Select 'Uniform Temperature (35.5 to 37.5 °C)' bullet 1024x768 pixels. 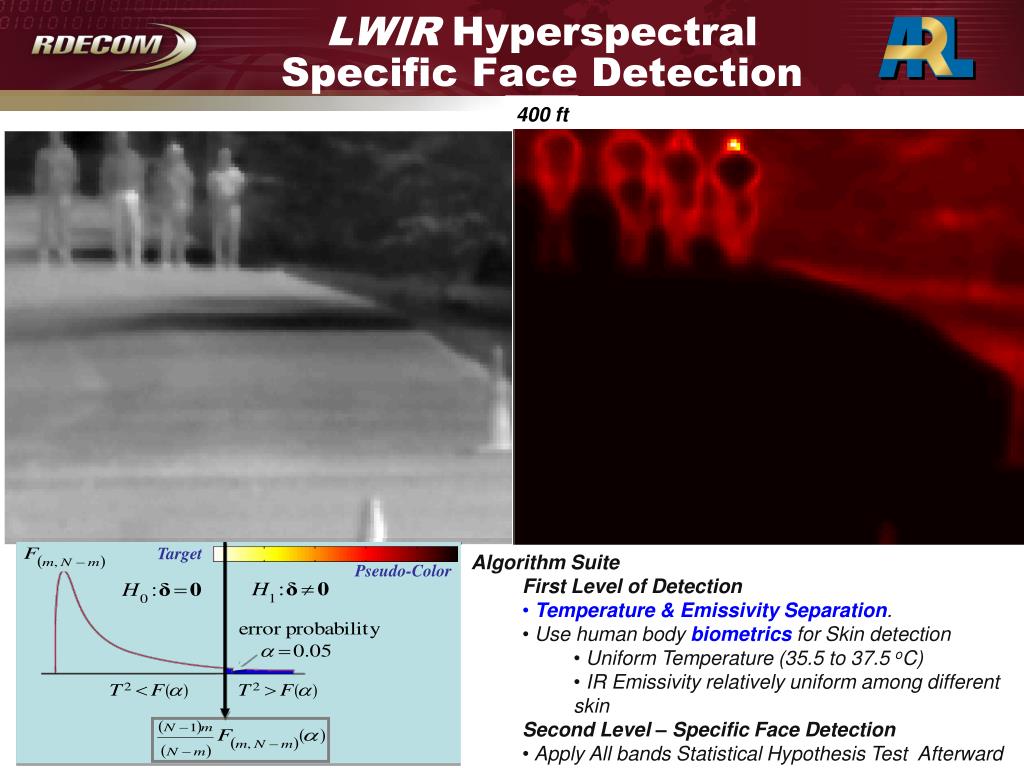749,658
